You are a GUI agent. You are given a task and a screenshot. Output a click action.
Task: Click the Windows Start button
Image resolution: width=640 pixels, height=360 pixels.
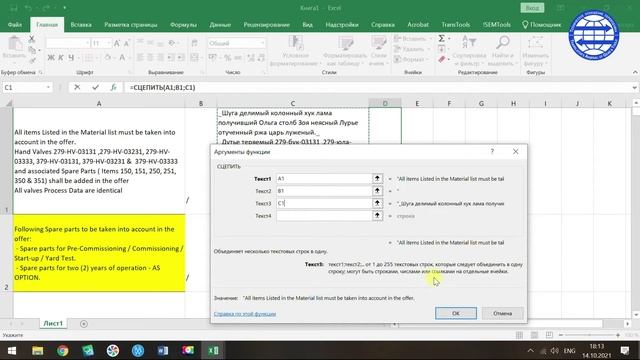click(x=12, y=350)
